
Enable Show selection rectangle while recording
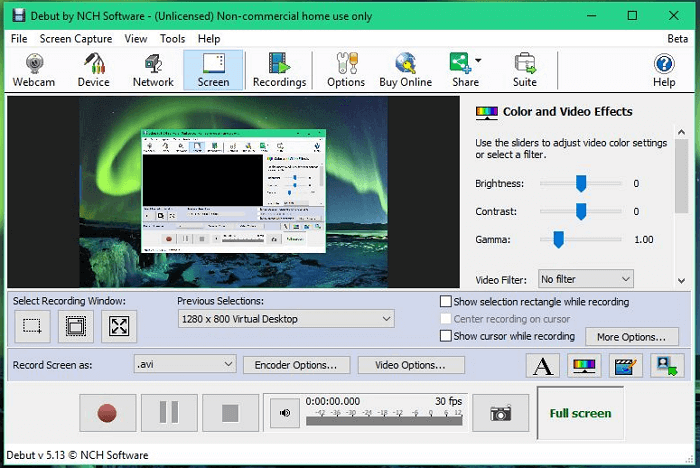(446, 302)
